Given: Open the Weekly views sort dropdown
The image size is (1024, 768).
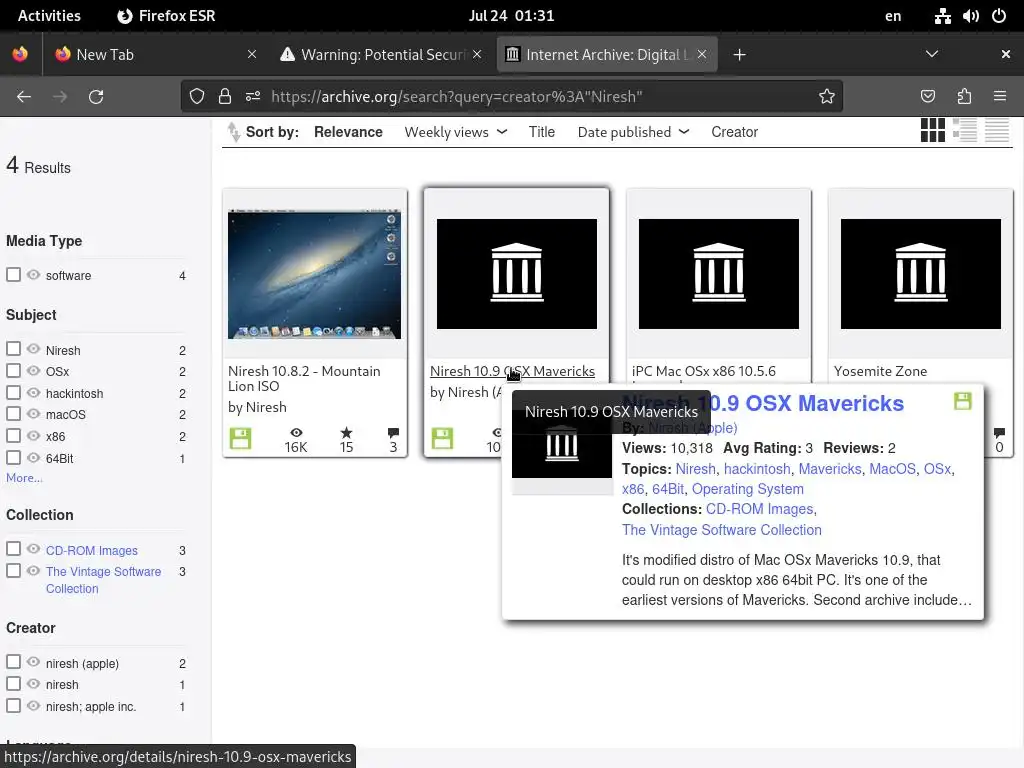Looking at the screenshot, I should (x=456, y=132).
